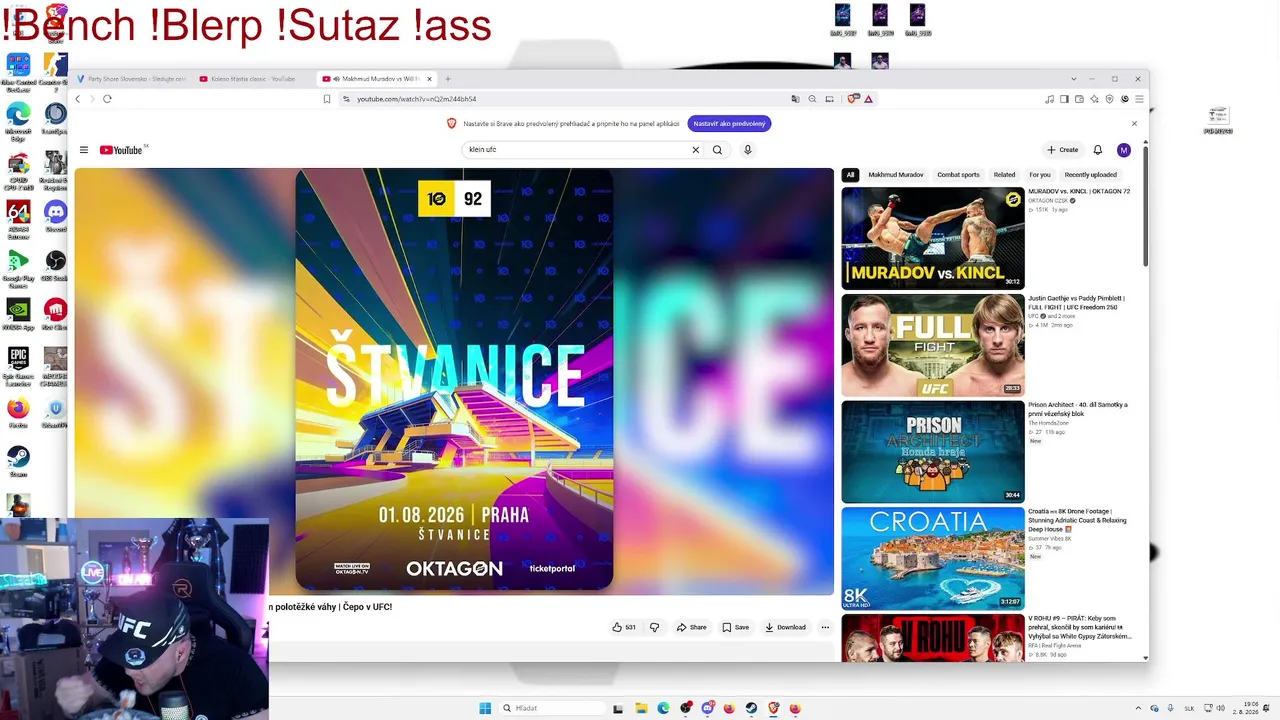
Task: Open Epic Games Launcher shortcut
Action: click(x=18, y=366)
